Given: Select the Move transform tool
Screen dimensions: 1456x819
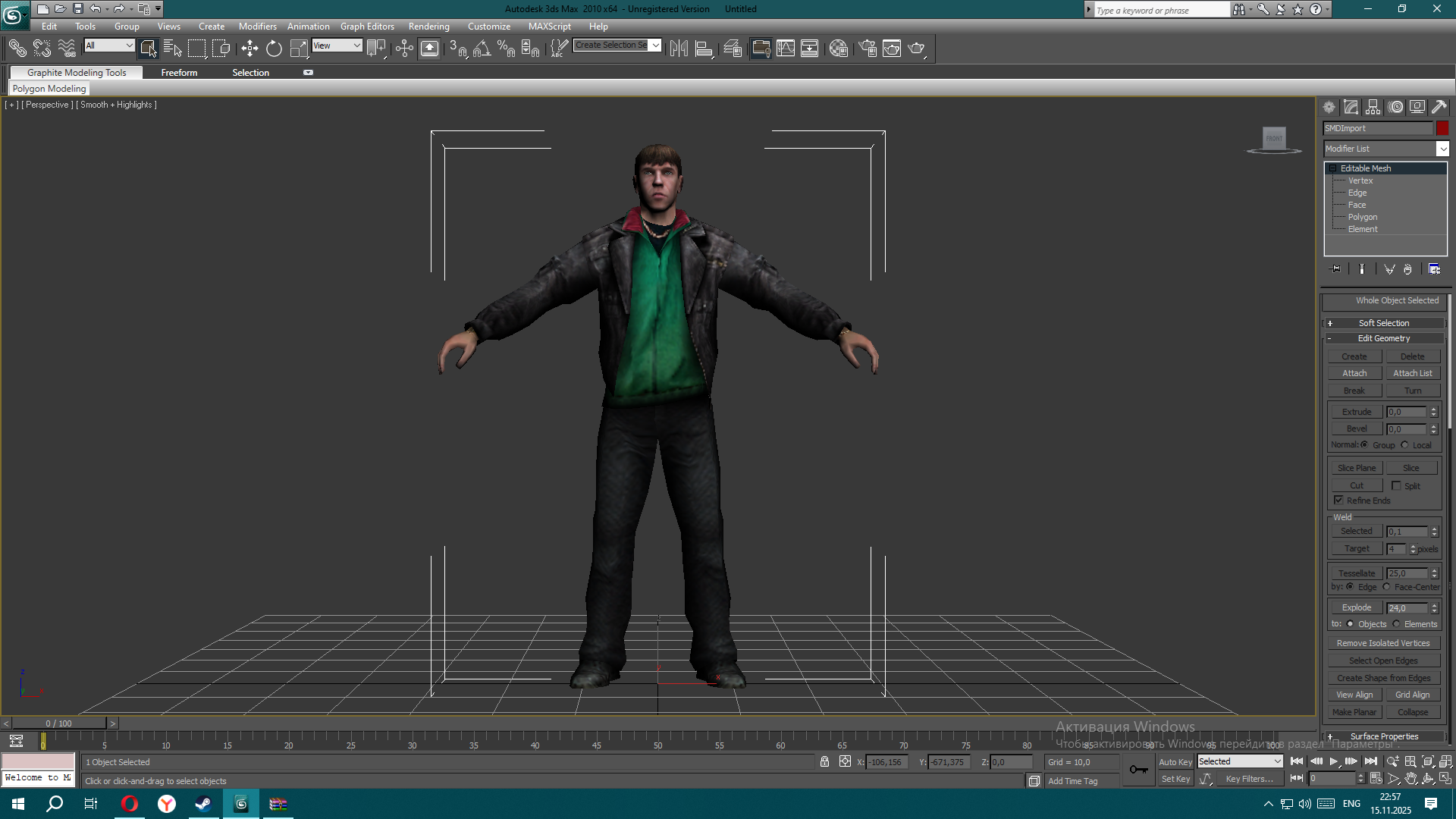Looking at the screenshot, I should [249, 49].
